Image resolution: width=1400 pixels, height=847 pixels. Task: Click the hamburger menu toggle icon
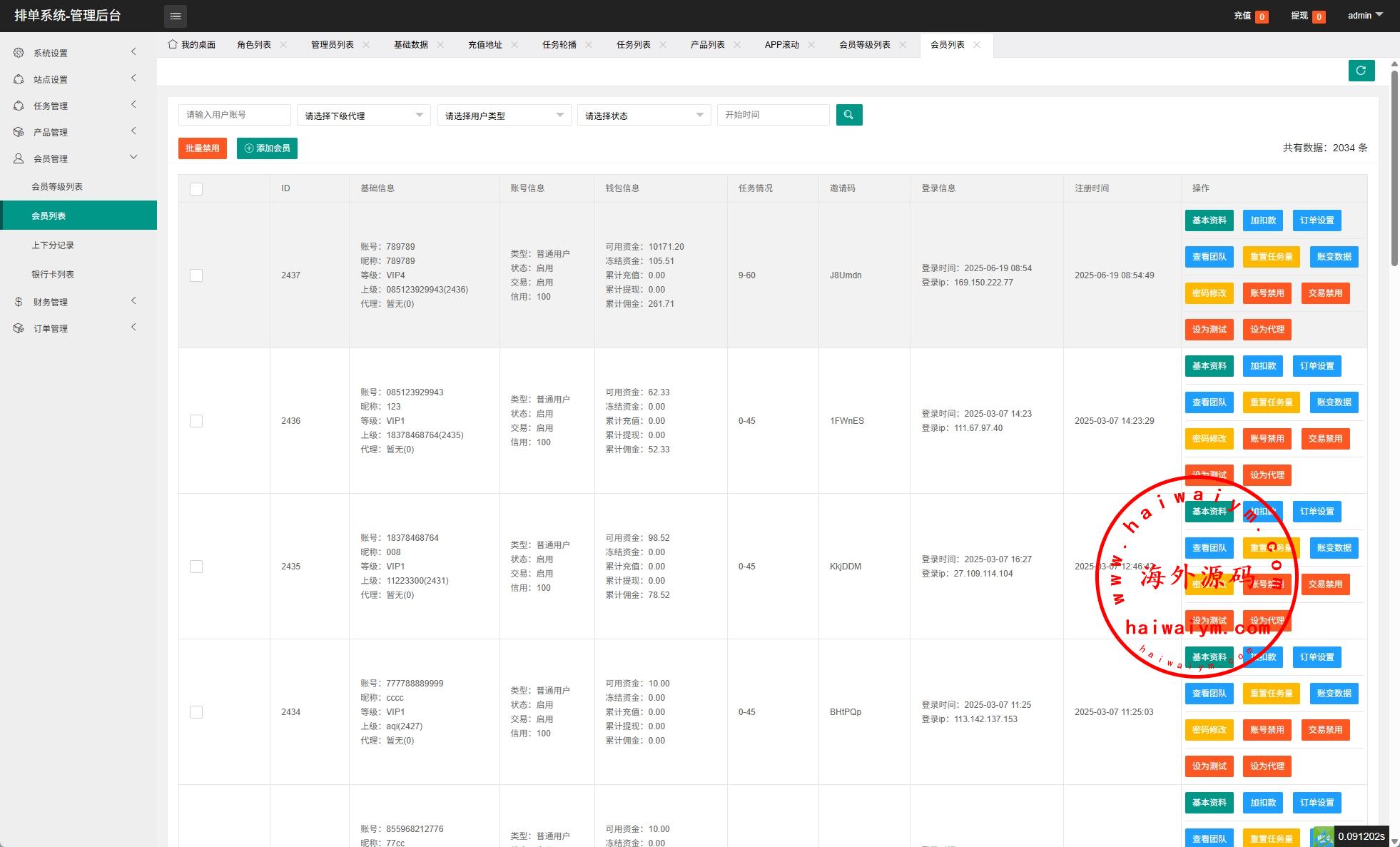[x=176, y=16]
